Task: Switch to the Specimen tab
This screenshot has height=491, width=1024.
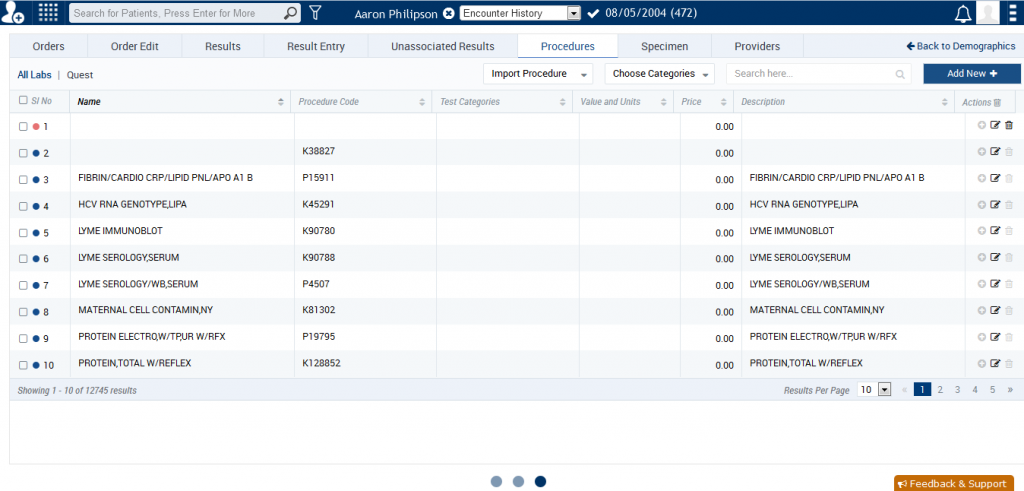Action: pyautogui.click(x=664, y=46)
